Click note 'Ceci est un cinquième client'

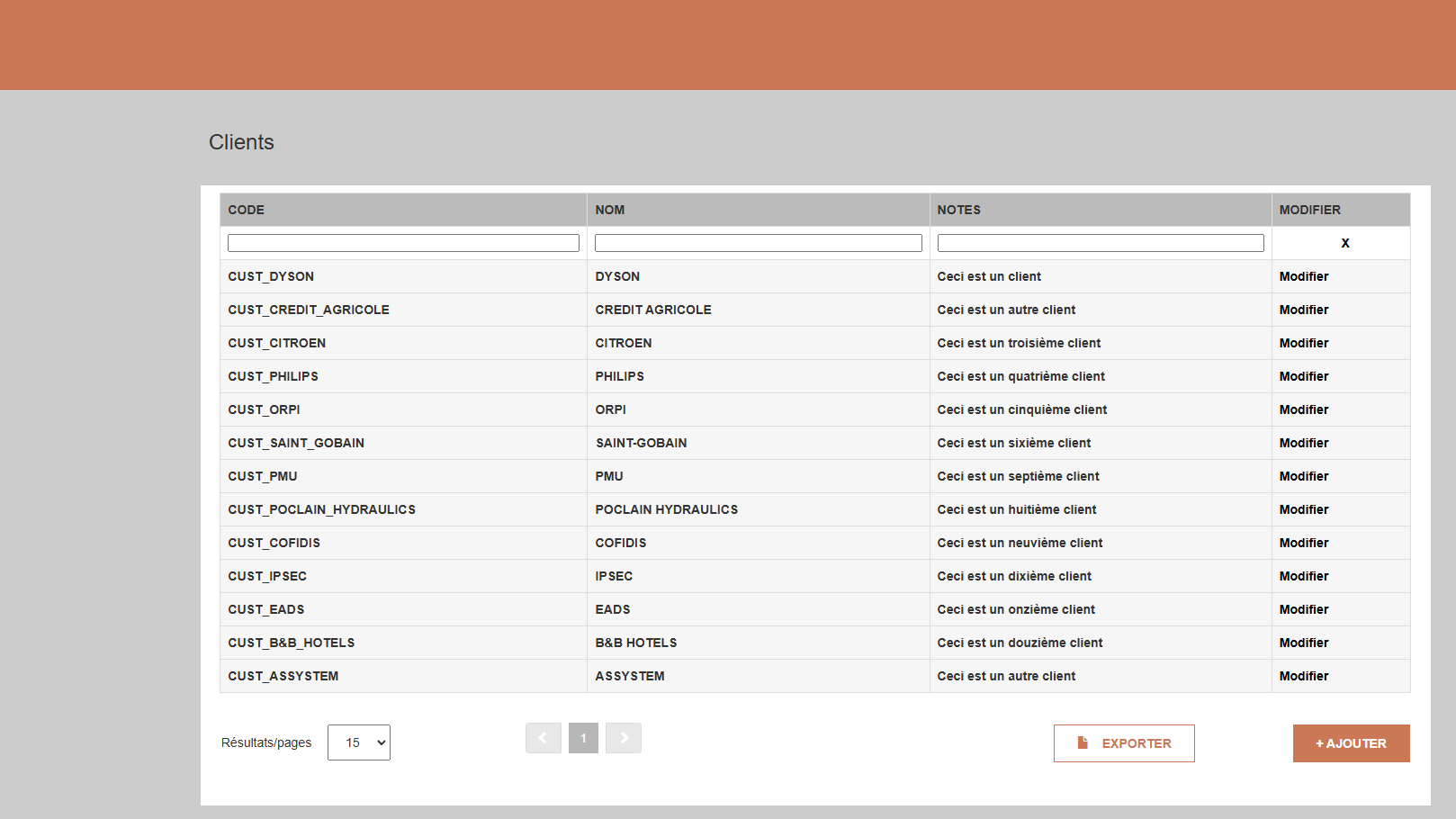[1022, 409]
